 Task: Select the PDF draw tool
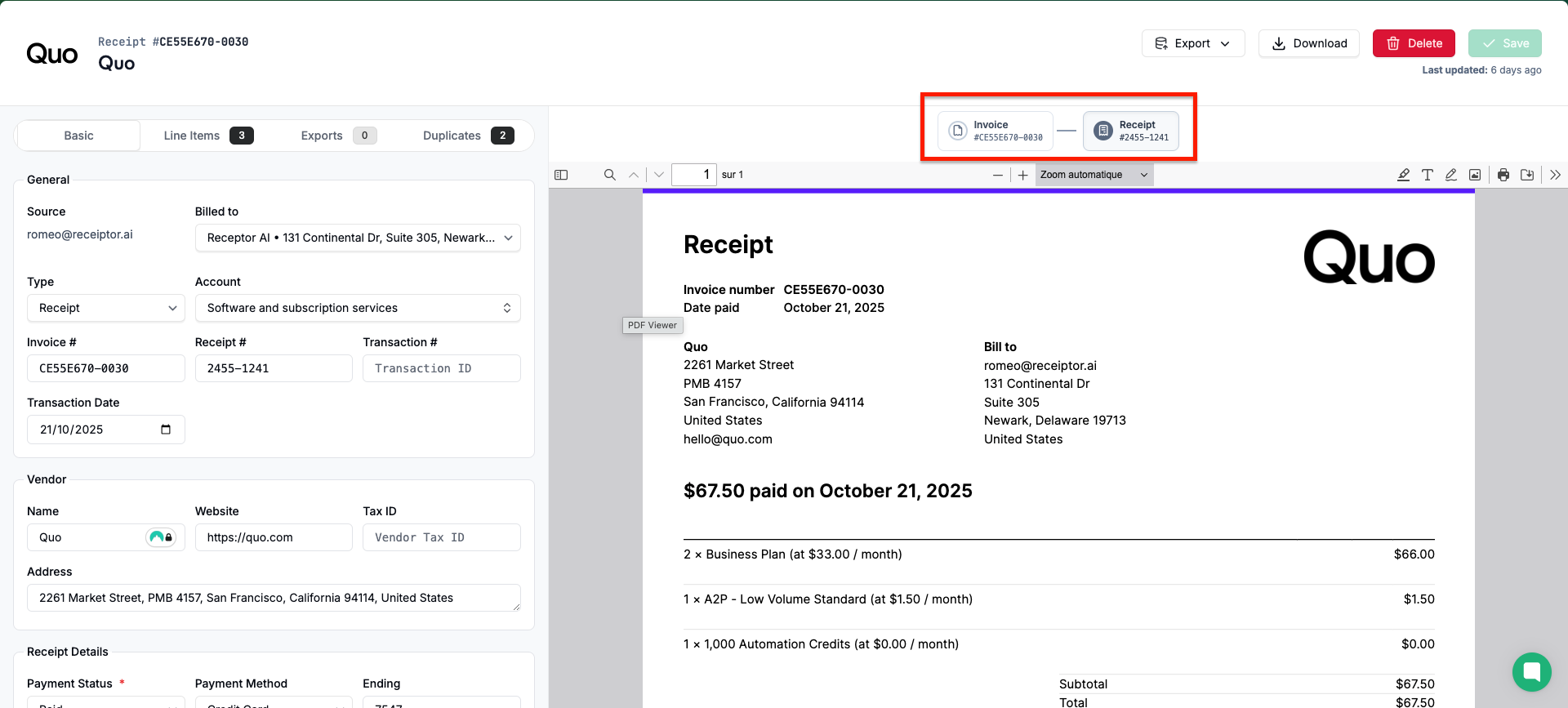click(1451, 175)
